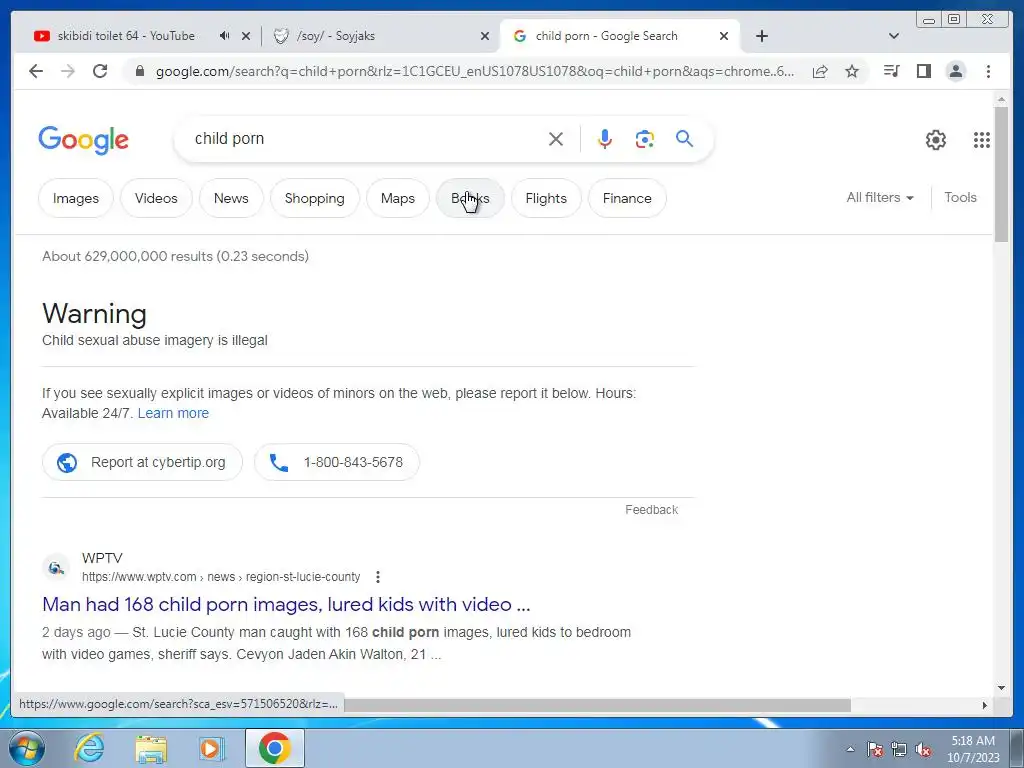Open the Google apps grid icon
Screen dimensions: 1024x768
pos(982,139)
